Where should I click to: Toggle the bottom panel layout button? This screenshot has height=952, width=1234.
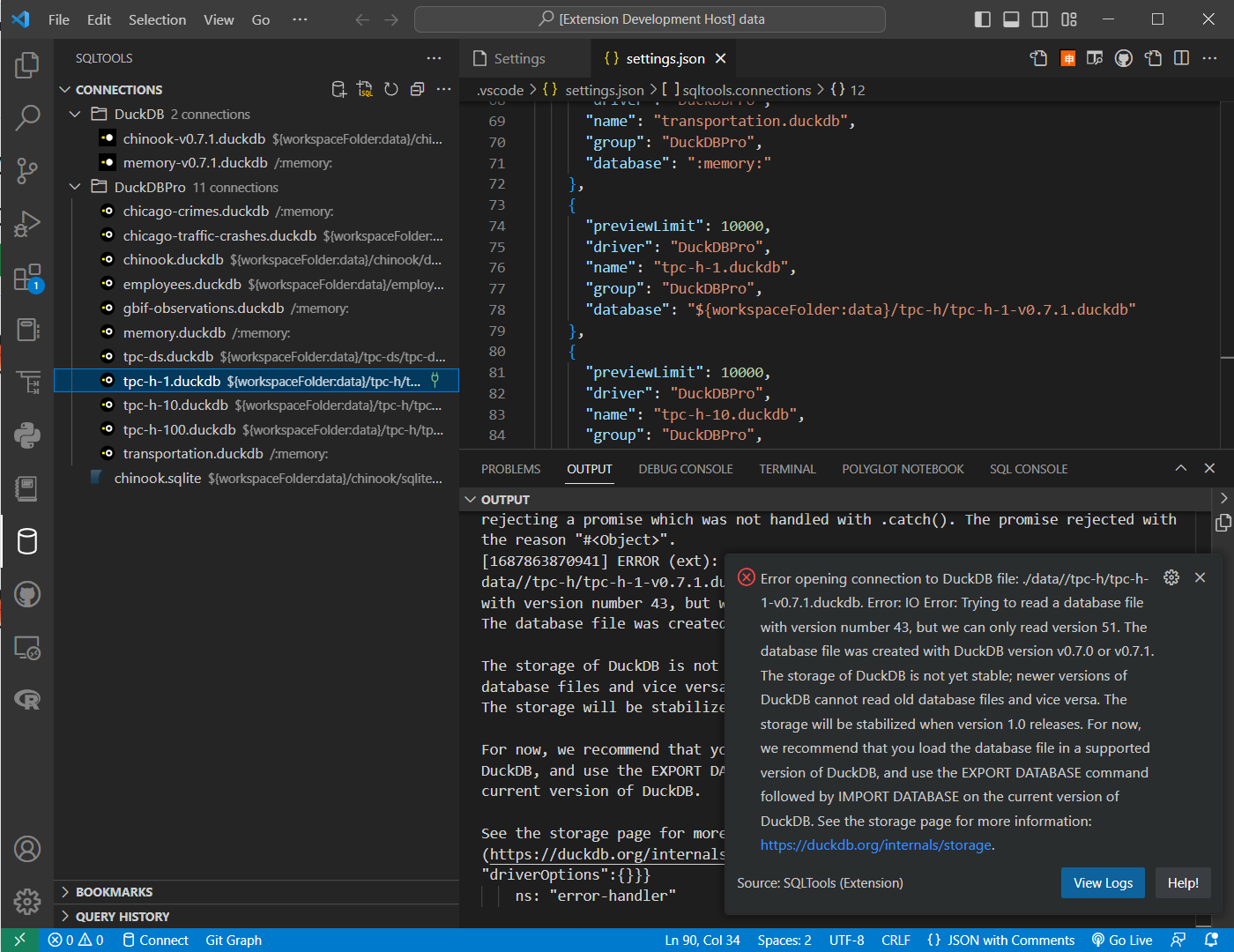coord(1012,19)
